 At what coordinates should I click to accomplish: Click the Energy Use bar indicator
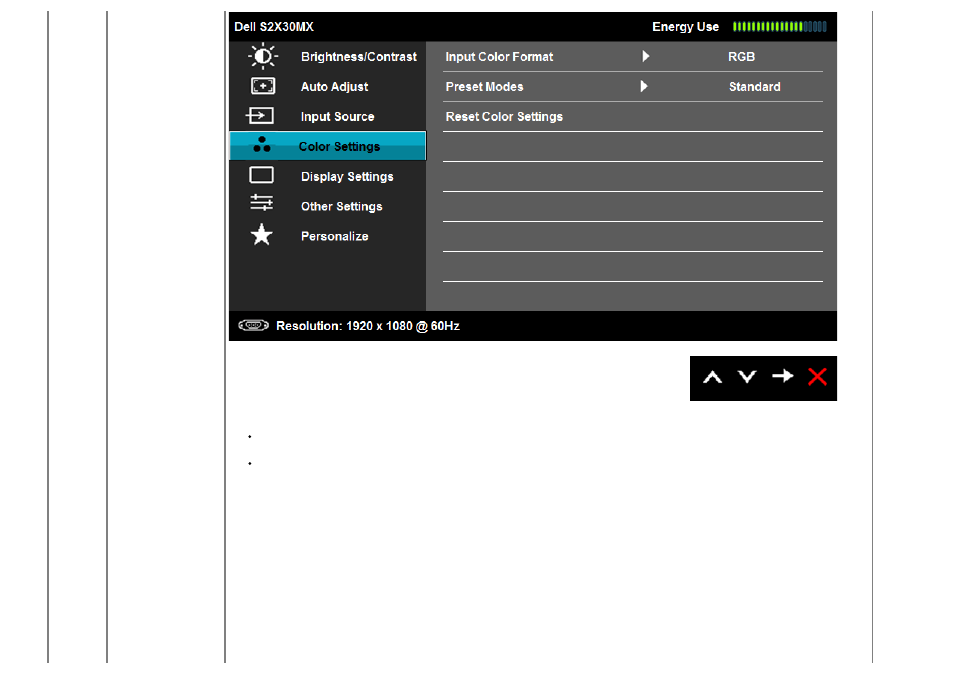pos(779,26)
